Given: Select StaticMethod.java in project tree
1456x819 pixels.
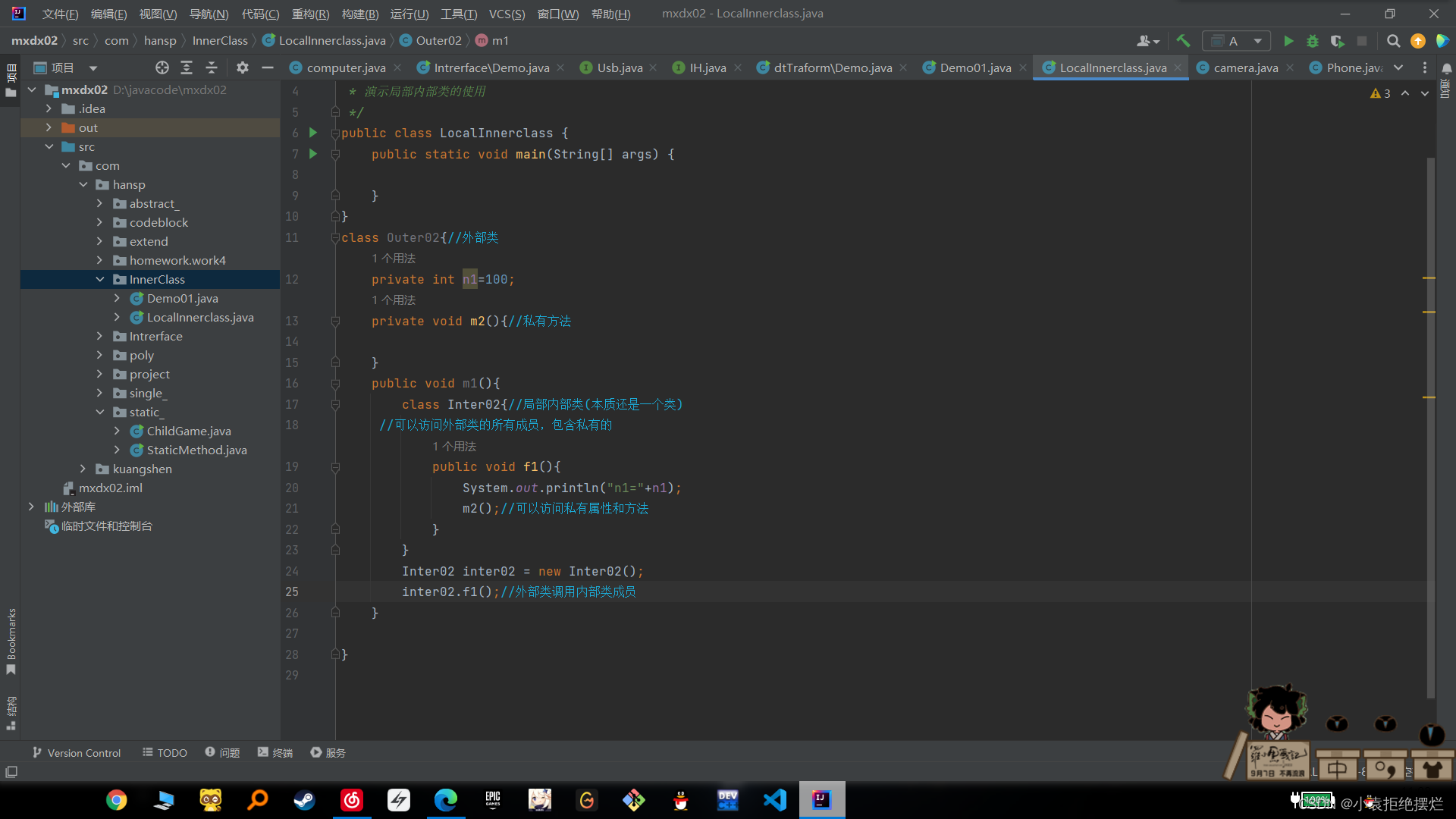Looking at the screenshot, I should pos(196,450).
